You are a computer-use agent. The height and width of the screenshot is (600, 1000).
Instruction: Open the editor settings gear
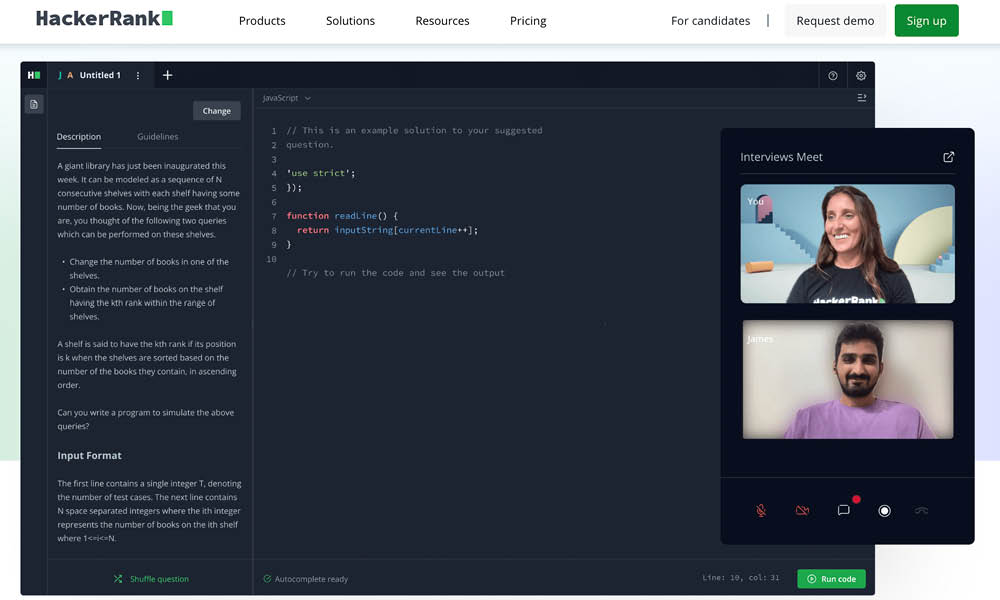(861, 76)
